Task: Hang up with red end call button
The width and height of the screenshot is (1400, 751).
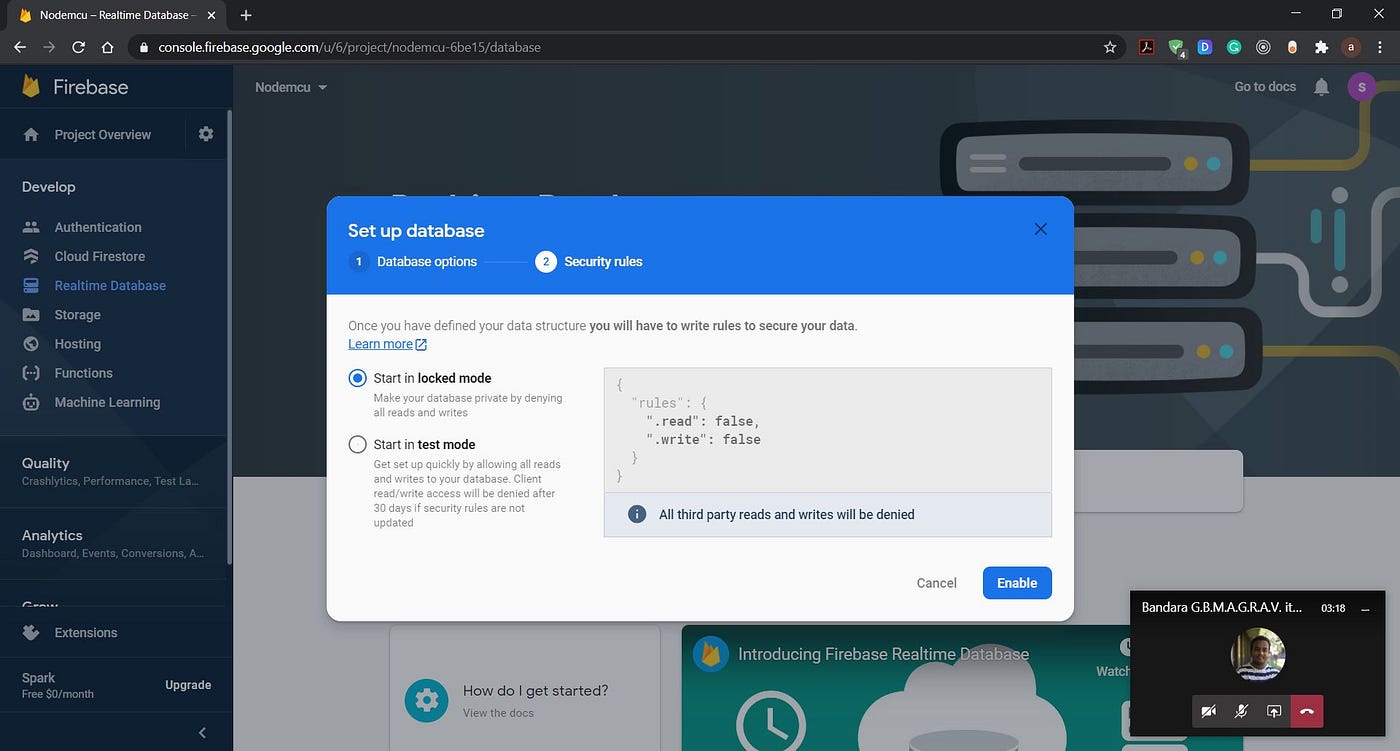Action: point(1307,711)
